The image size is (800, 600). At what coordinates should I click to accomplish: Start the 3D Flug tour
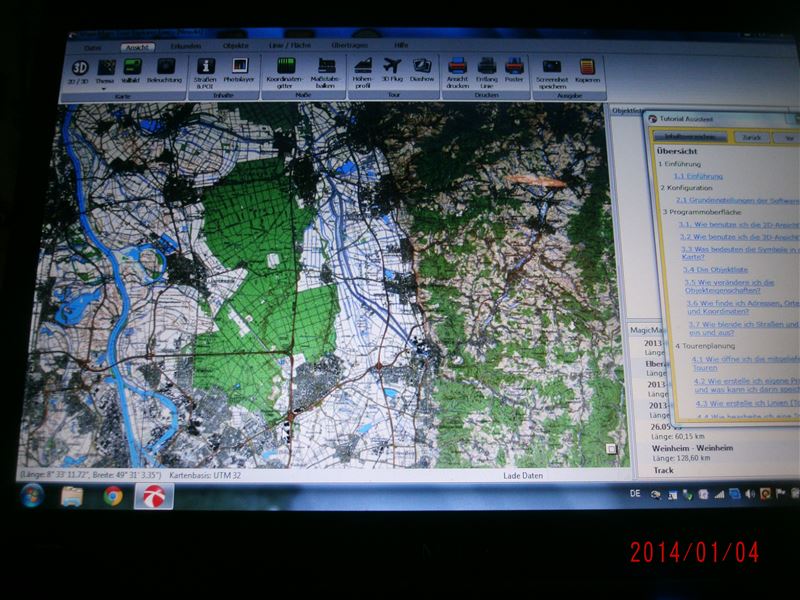coord(392,69)
